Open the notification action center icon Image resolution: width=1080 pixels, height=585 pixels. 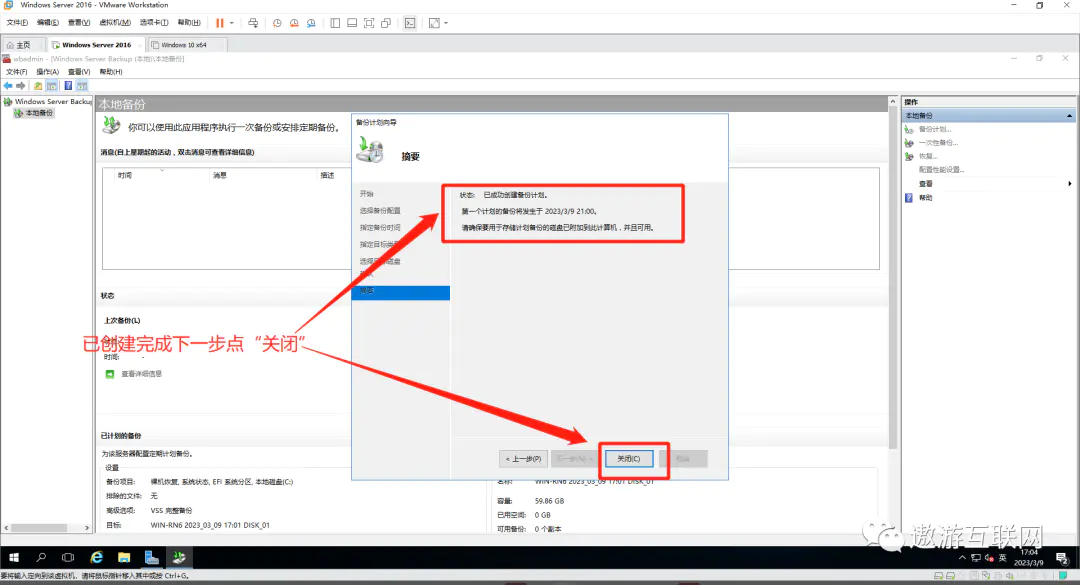(x=1062, y=558)
